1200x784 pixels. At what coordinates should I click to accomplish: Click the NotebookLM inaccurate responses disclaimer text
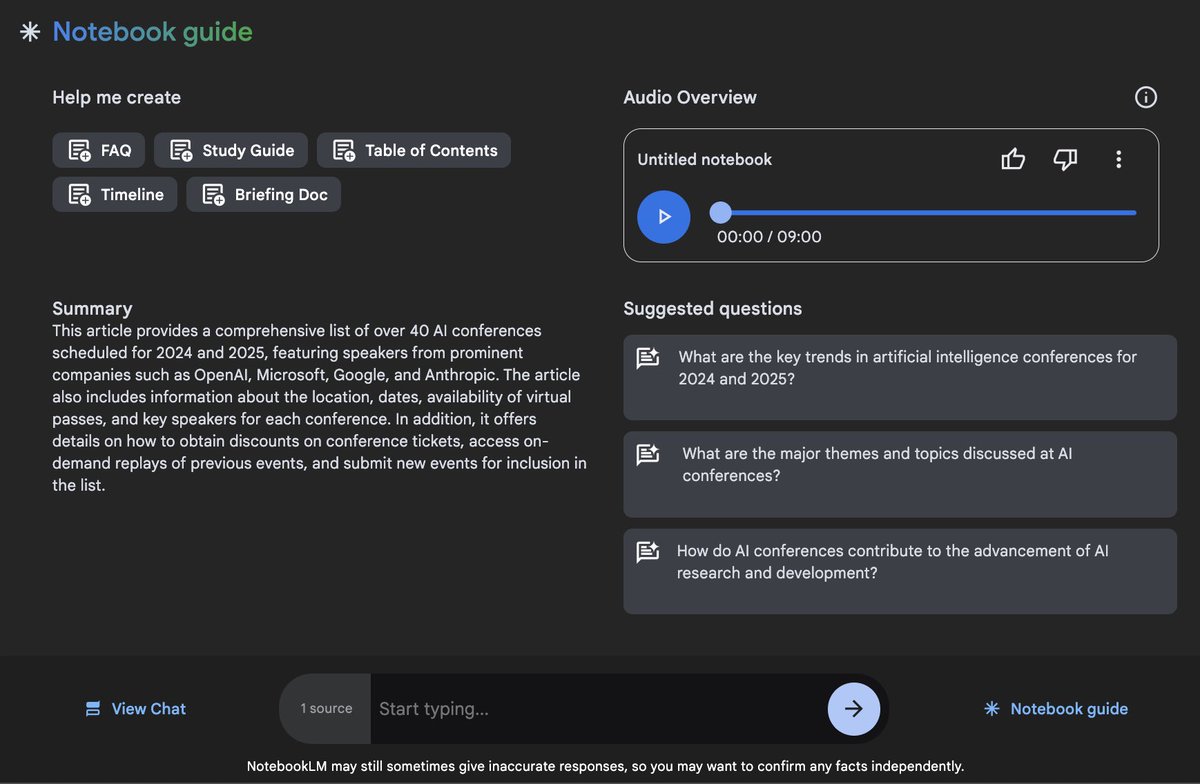pos(605,766)
